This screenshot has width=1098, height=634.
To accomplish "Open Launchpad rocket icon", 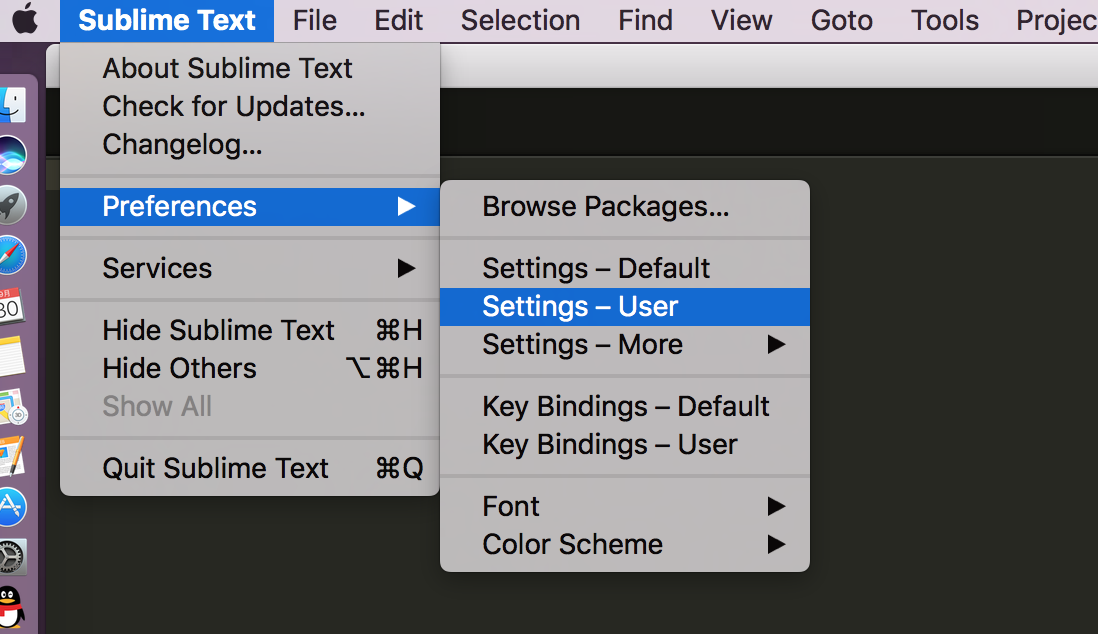I will (x=12, y=205).
